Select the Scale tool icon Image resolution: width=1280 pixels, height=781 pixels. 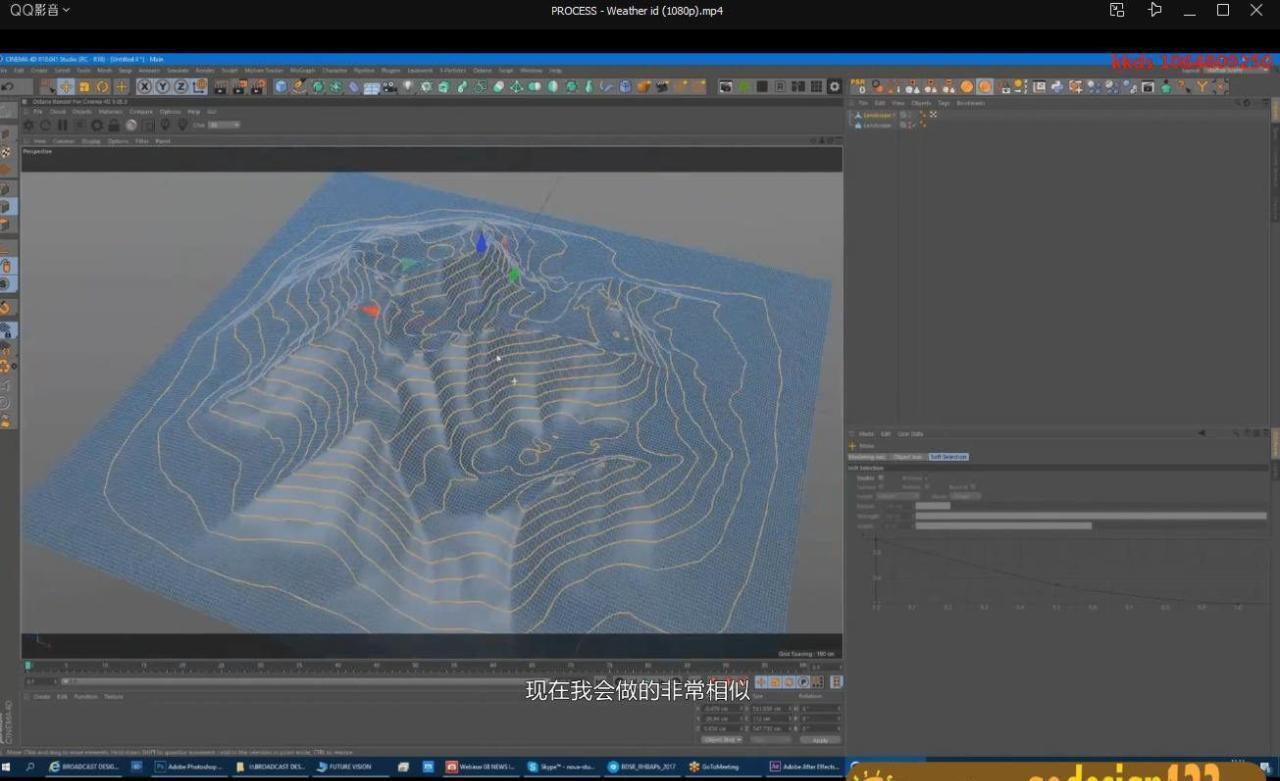[x=84, y=87]
